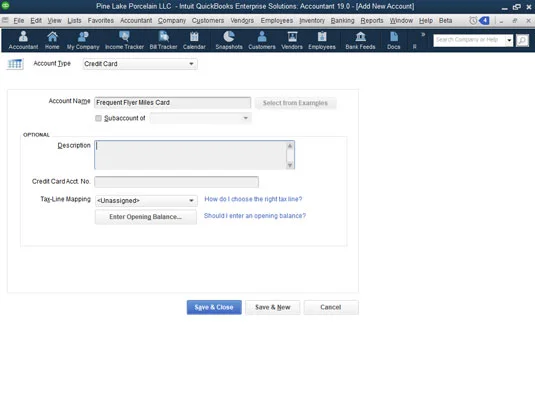Open reminders clock icon in menu bar

click(x=473, y=20)
